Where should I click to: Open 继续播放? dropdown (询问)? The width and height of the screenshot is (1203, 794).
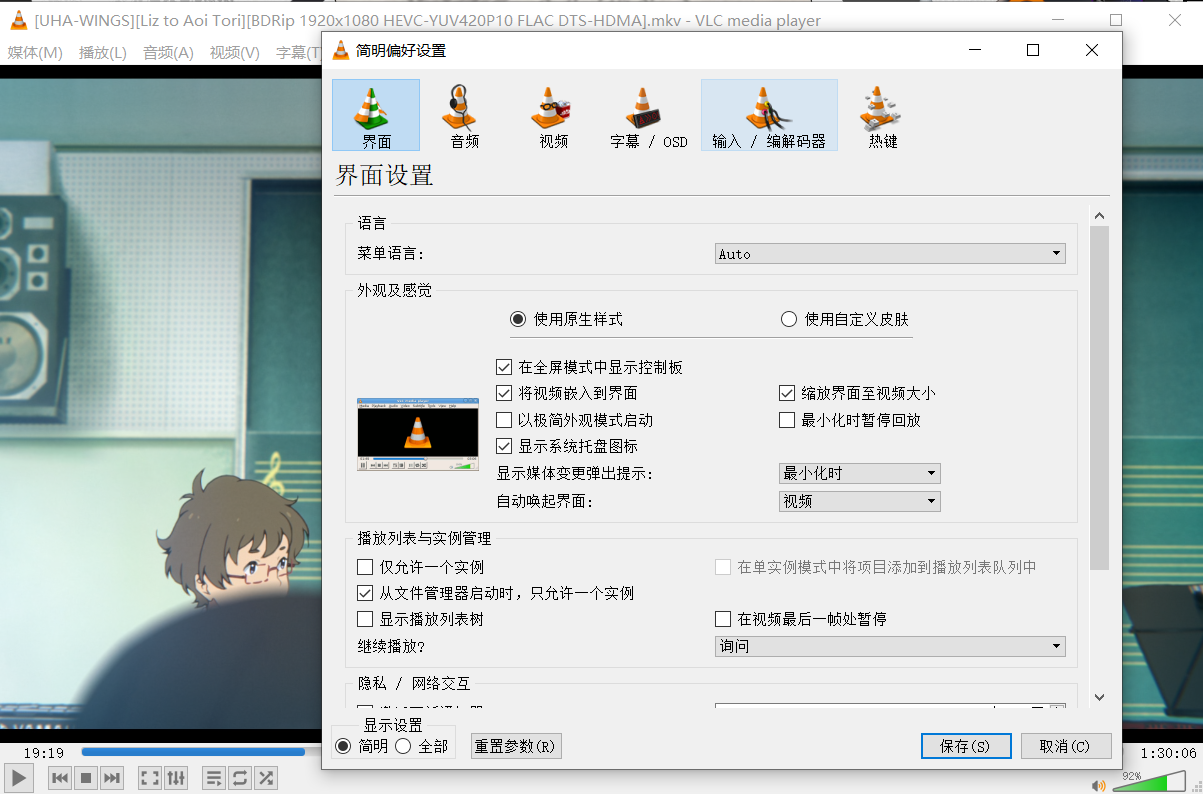pyautogui.click(x=890, y=646)
